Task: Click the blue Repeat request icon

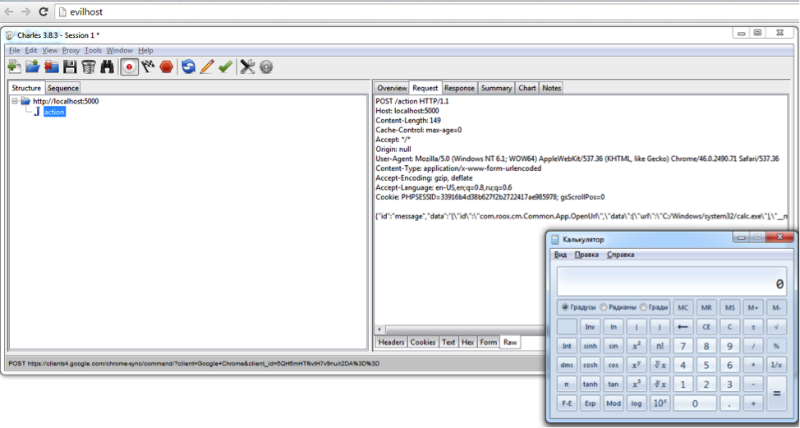Action: (x=188, y=66)
